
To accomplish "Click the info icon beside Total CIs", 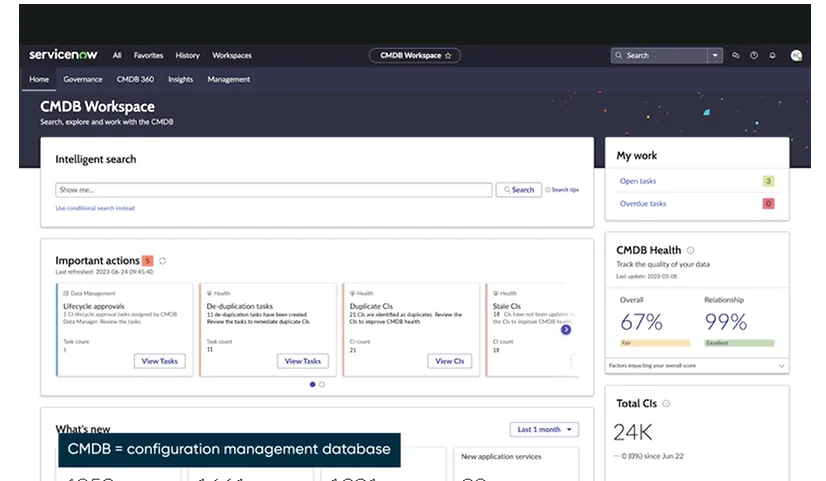I will pos(666,403).
